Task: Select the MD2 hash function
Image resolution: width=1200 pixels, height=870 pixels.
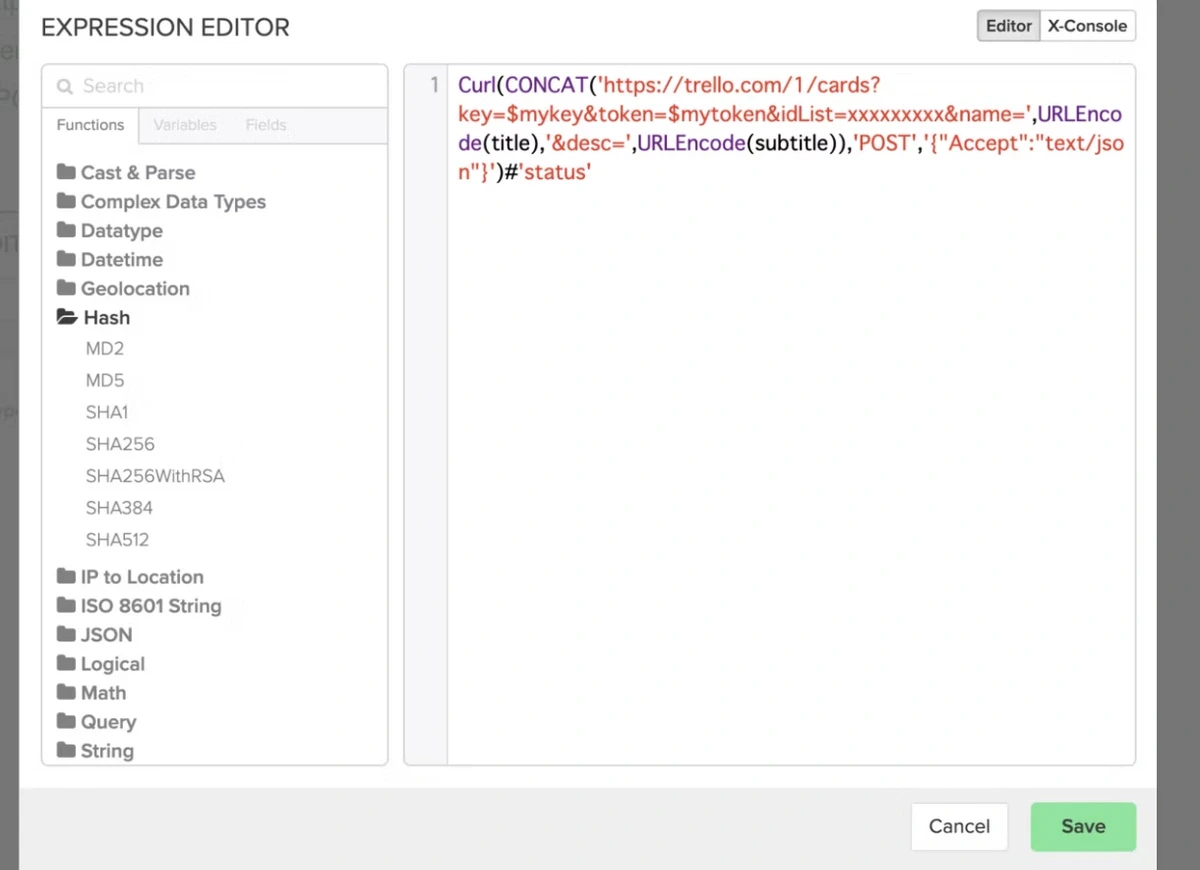Action: click(x=105, y=349)
